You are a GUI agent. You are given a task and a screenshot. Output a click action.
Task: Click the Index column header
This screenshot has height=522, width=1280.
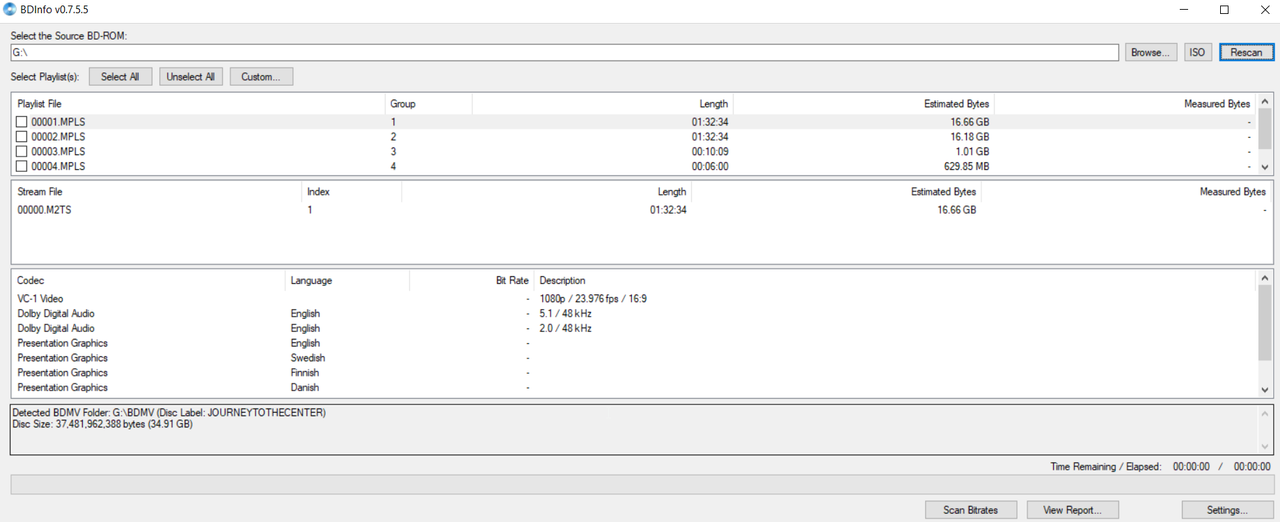[x=352, y=192]
